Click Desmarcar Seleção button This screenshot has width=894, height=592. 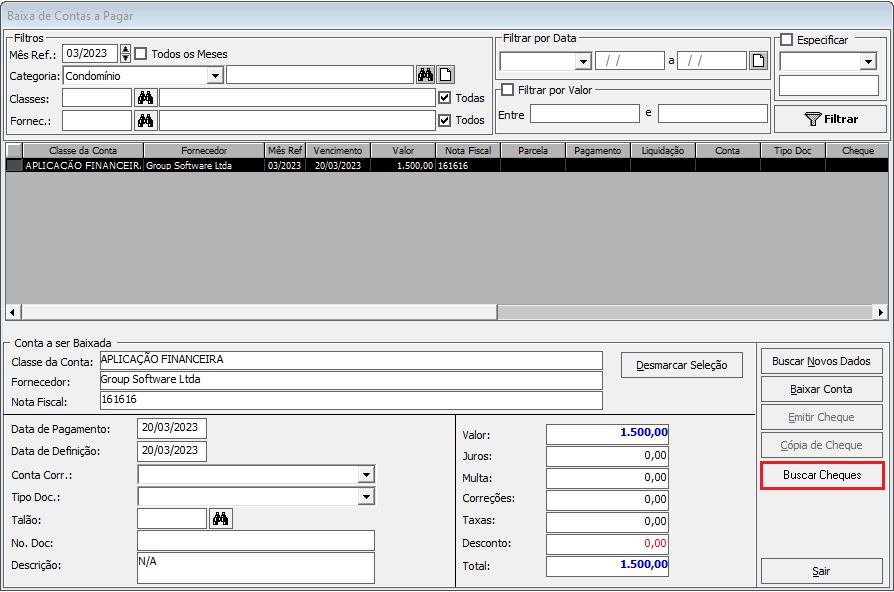681,365
